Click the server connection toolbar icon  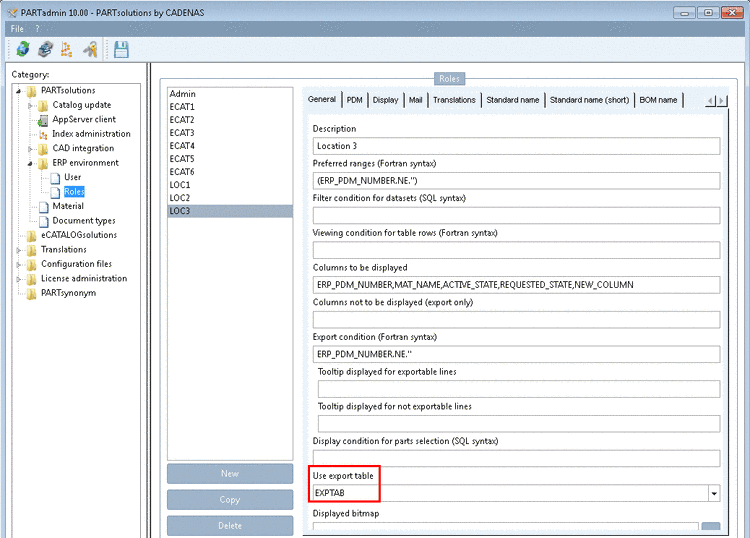[45, 49]
